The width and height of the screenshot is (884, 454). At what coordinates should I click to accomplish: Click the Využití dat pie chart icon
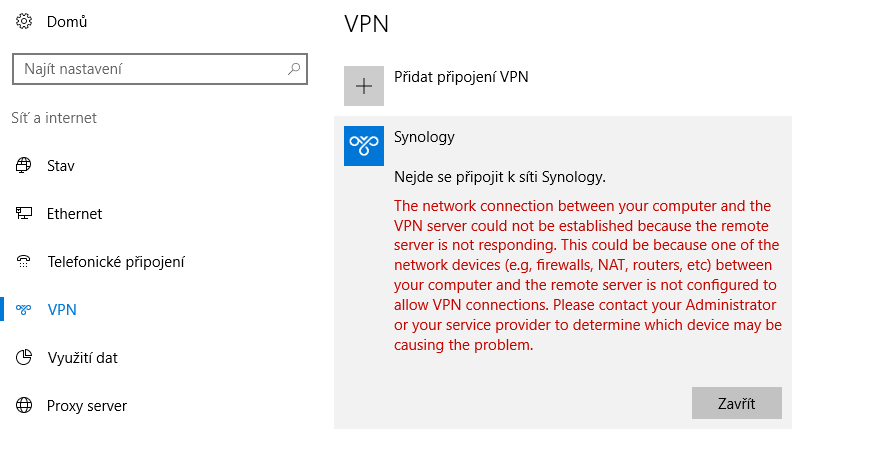click(x=24, y=357)
